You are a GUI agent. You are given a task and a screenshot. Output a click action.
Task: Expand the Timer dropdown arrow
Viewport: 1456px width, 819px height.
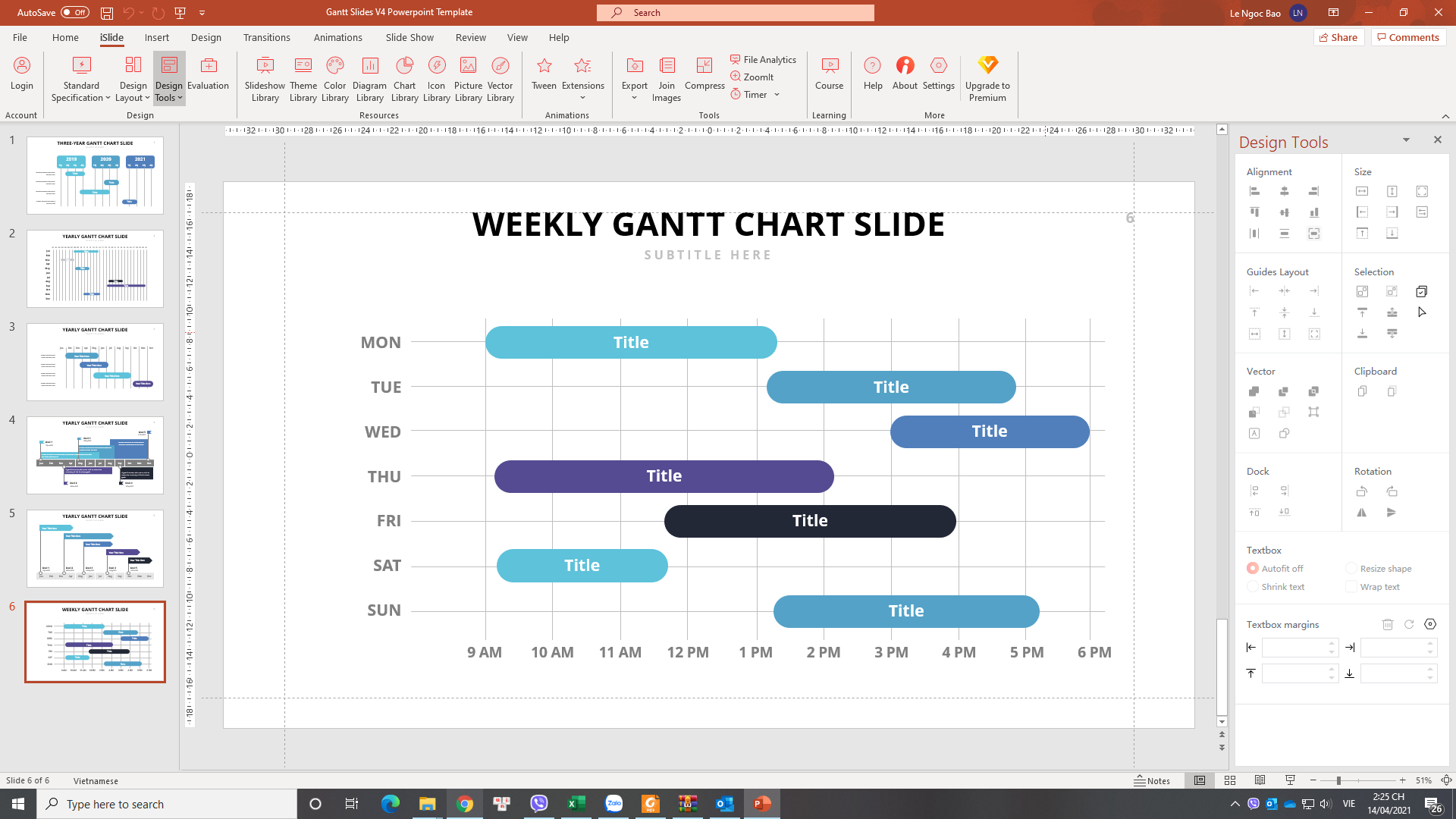click(x=777, y=95)
